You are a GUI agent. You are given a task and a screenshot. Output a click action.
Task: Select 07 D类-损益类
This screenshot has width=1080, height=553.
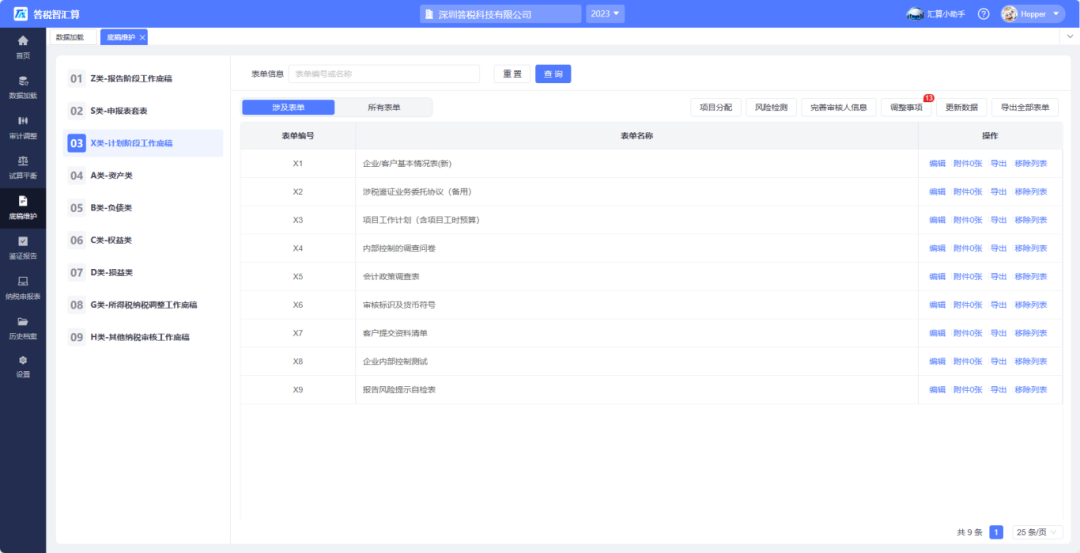tap(143, 273)
